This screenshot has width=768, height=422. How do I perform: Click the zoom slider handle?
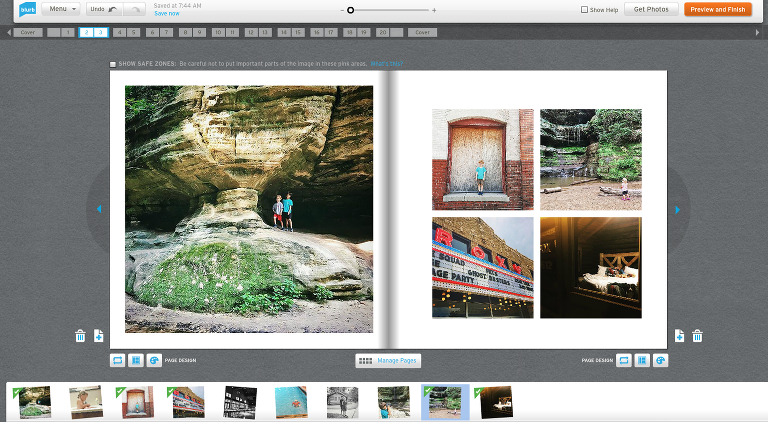tap(350, 10)
